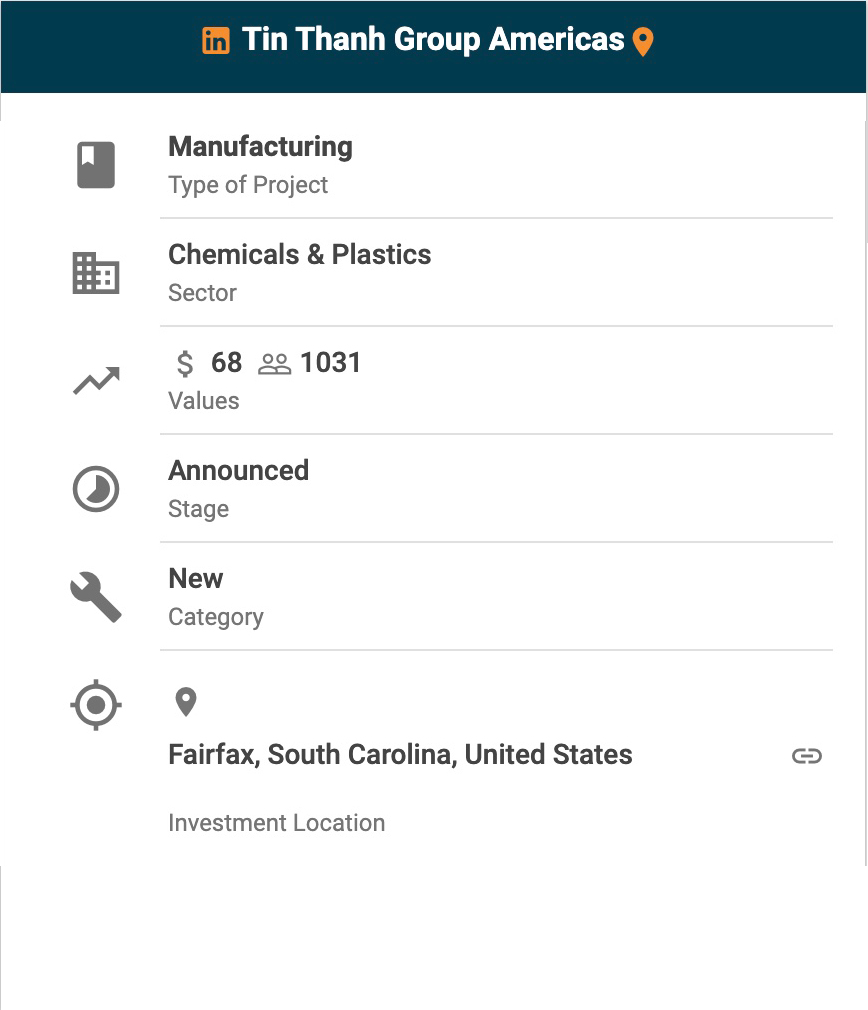
Task: Click the crosshair target location icon
Action: 96,705
